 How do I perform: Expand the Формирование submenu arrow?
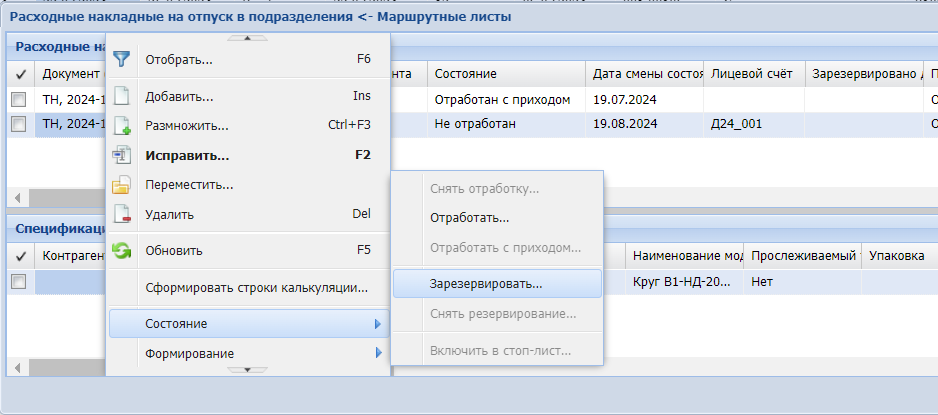(x=378, y=353)
